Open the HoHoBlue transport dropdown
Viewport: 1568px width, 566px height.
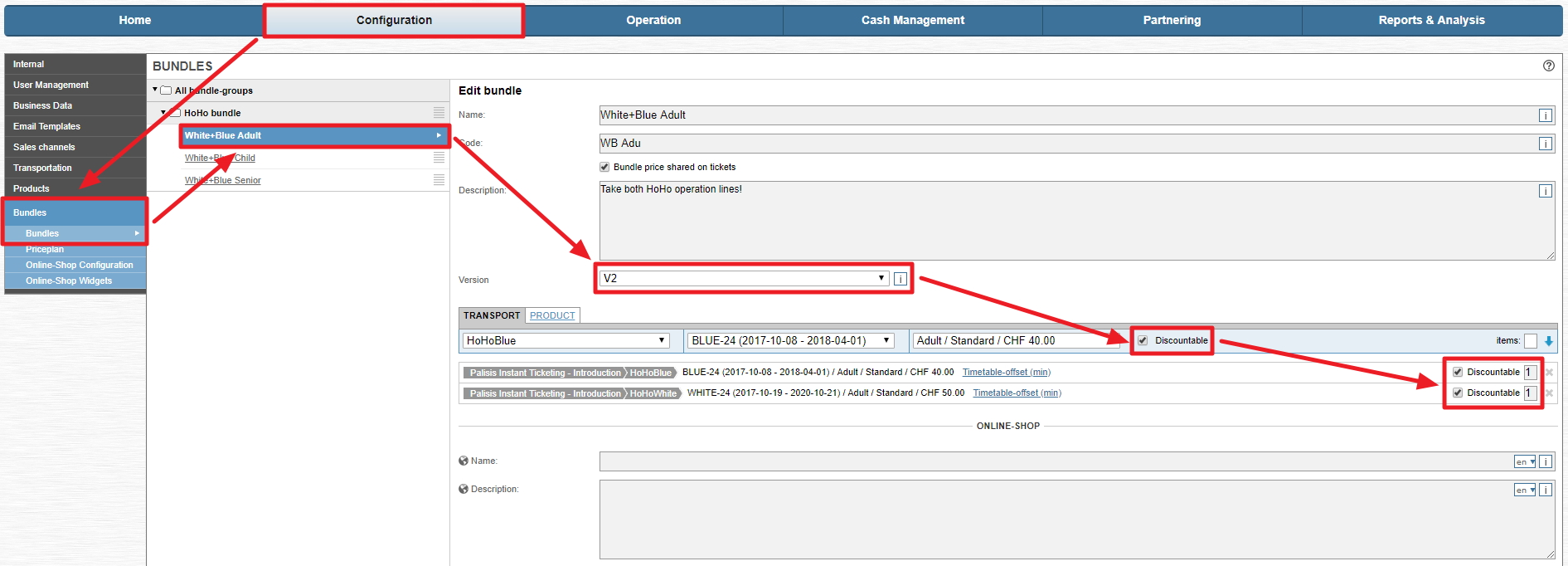[566, 340]
